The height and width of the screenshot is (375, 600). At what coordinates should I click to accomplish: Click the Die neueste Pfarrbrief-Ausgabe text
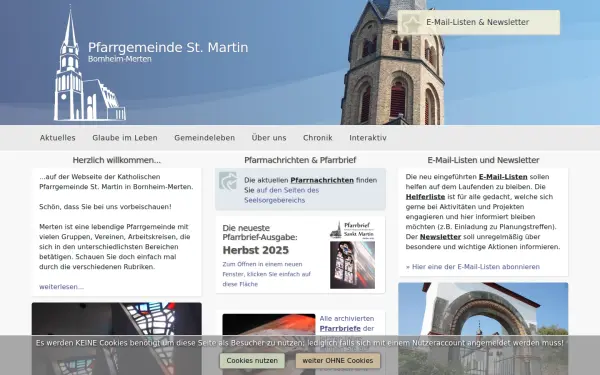click(260, 232)
